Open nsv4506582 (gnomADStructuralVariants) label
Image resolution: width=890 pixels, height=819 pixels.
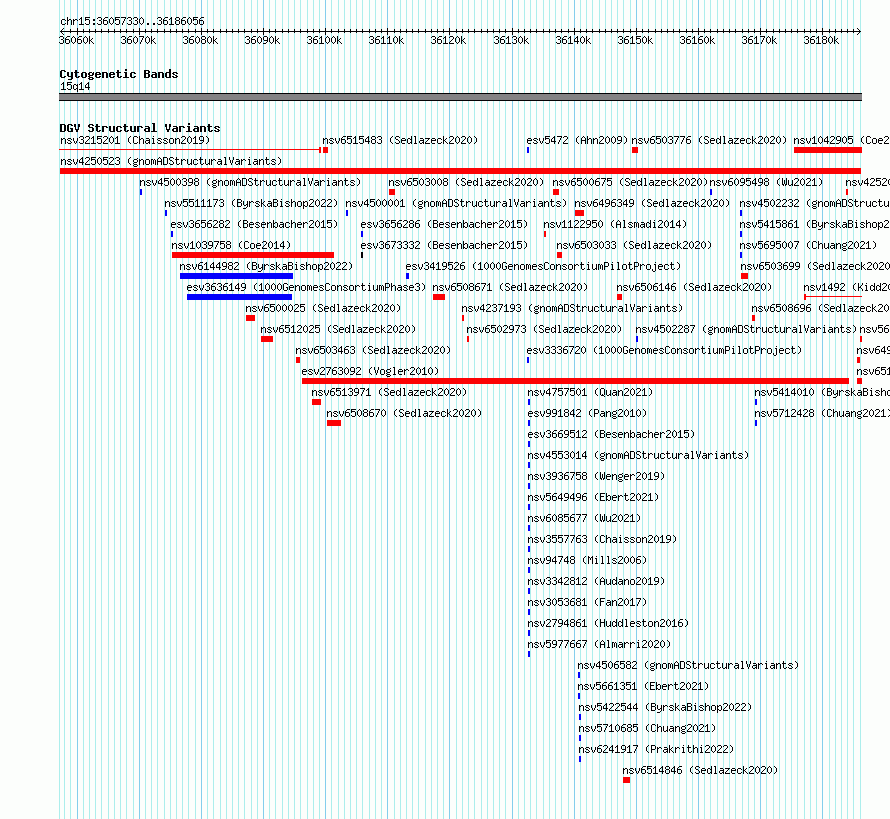(688, 665)
